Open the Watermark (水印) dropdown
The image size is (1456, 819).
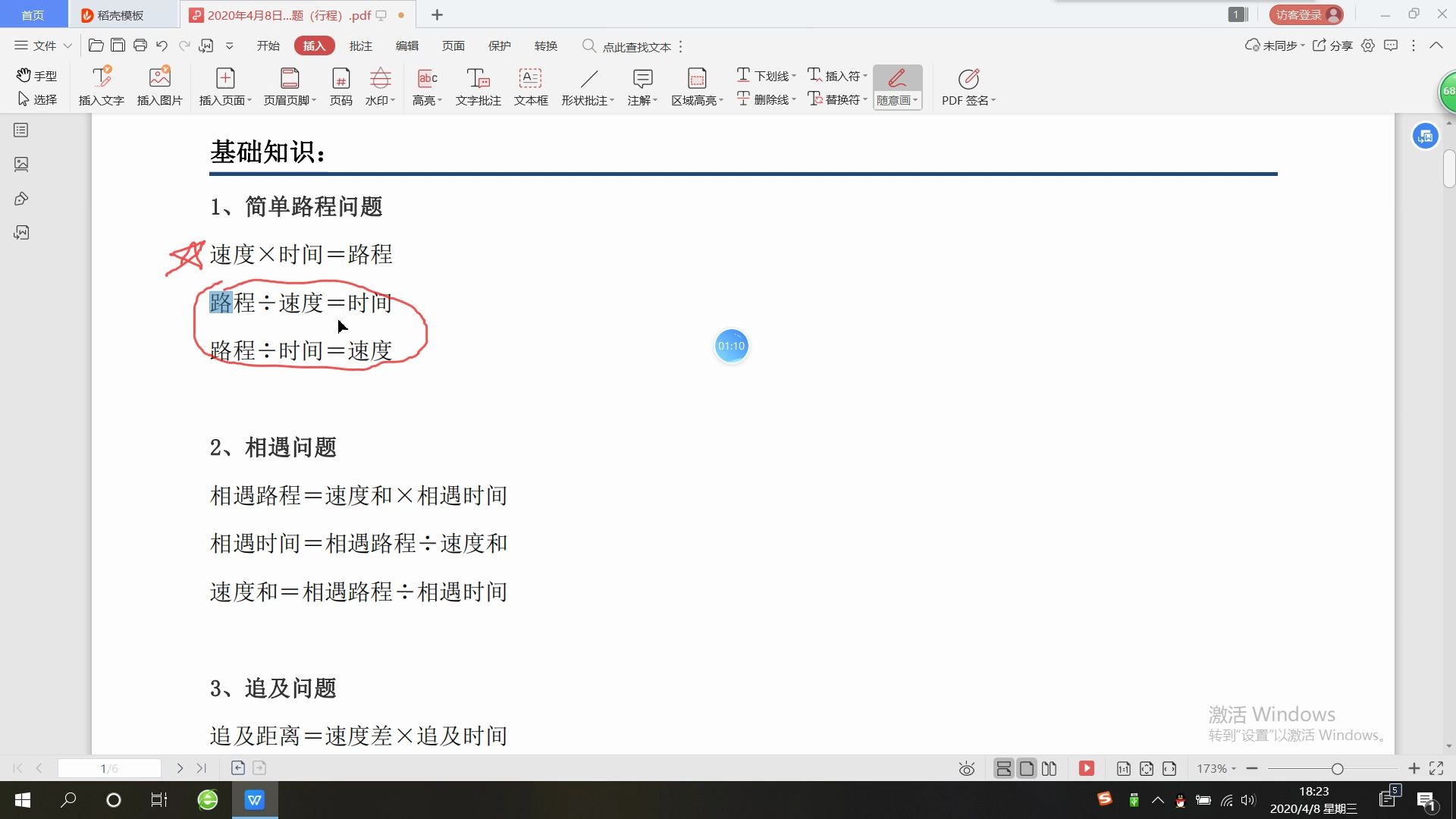coord(381,86)
